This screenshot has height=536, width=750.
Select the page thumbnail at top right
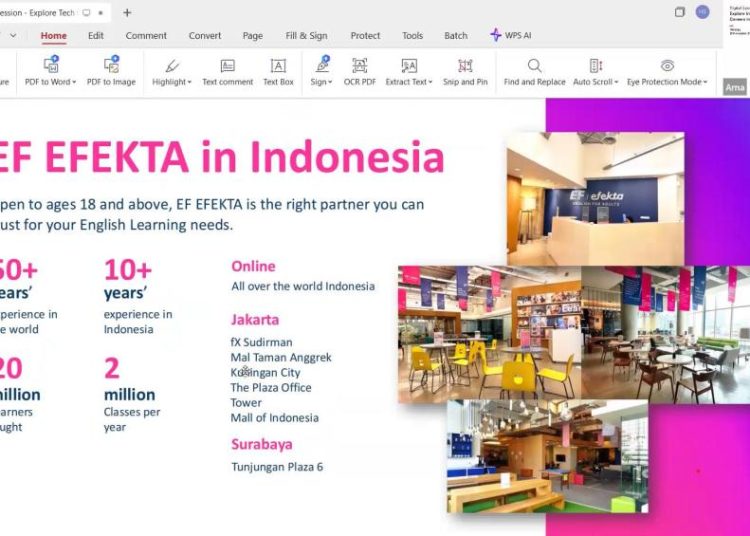coord(739,20)
